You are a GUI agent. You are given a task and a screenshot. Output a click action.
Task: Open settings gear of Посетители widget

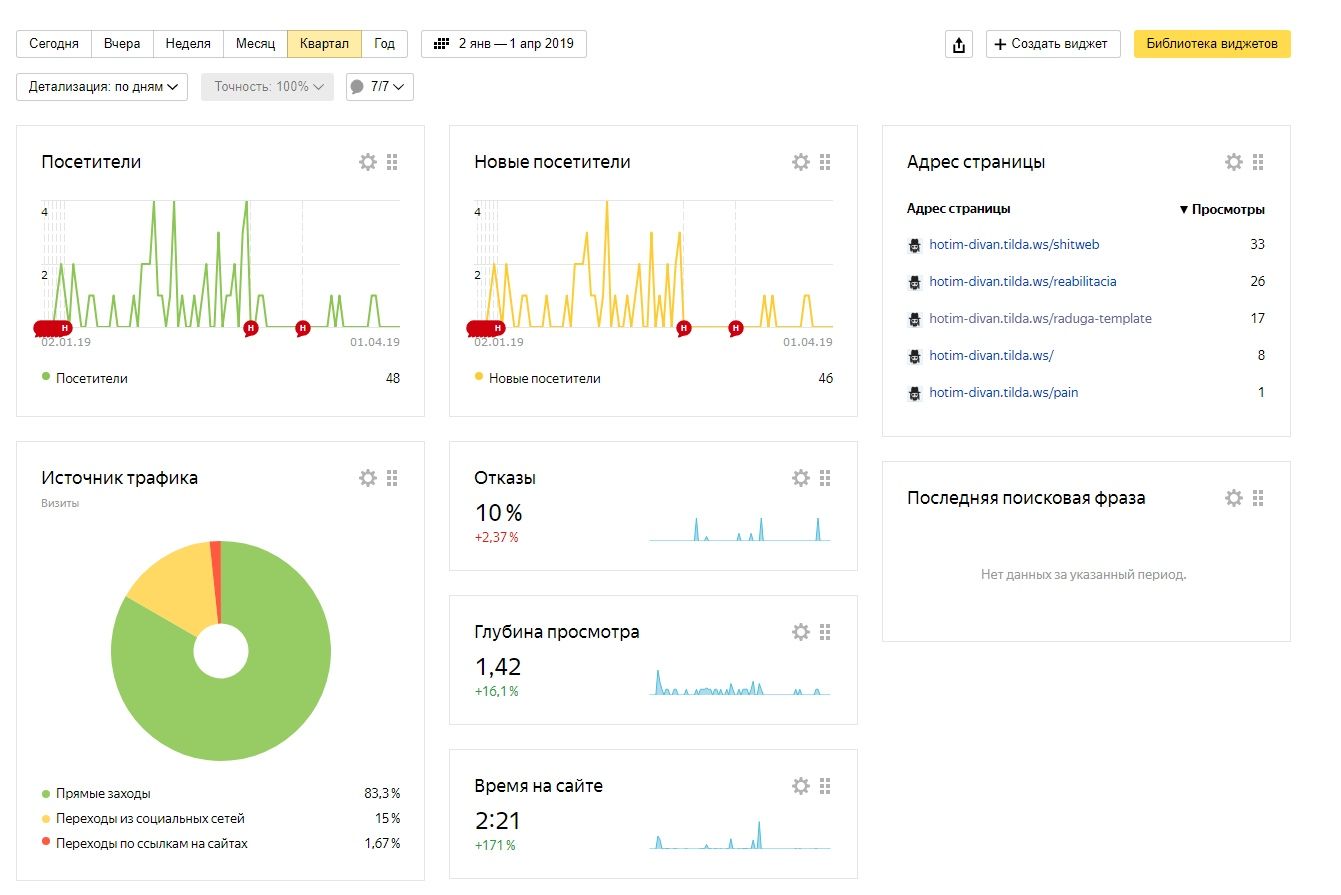point(368,162)
